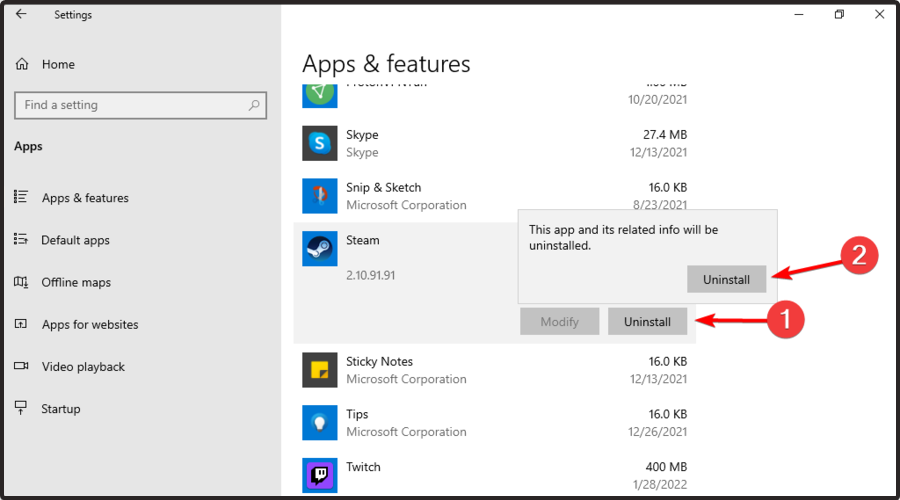Click the Steam app icon
The width and height of the screenshot is (900, 500).
click(x=320, y=249)
